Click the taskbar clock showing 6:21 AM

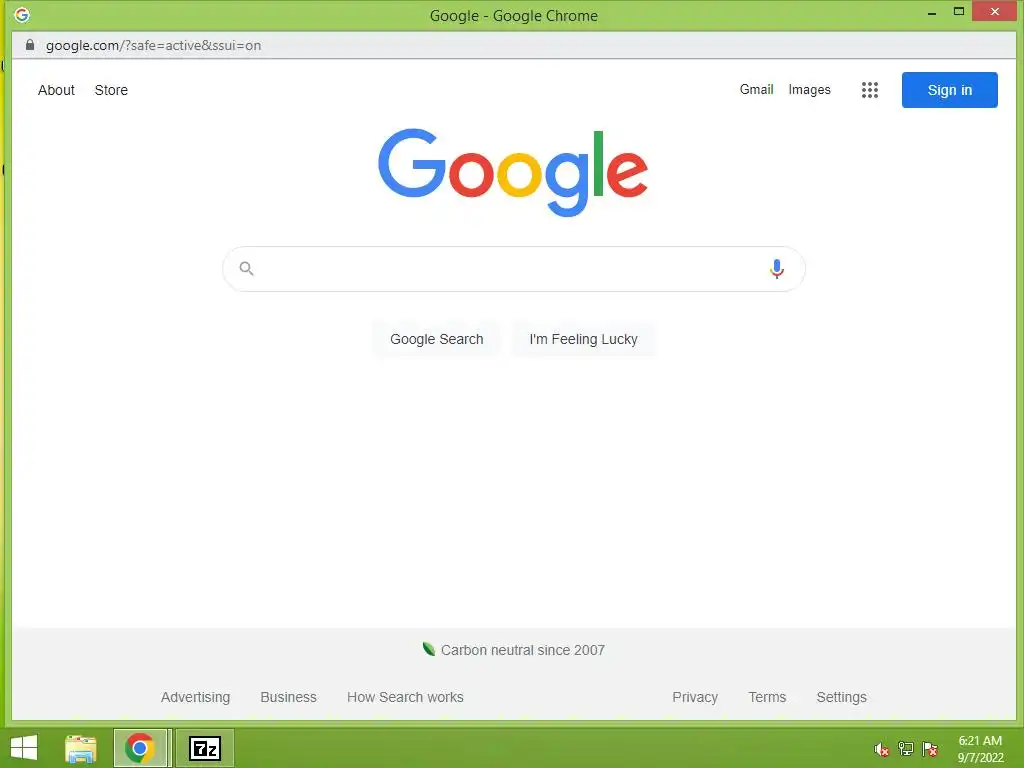[x=980, y=749]
